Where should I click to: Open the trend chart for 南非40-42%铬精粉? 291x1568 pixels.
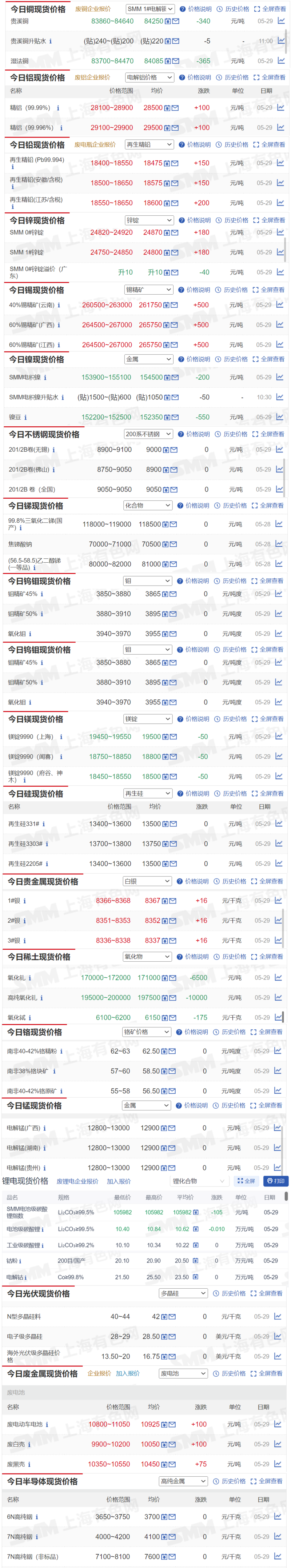[278, 1051]
